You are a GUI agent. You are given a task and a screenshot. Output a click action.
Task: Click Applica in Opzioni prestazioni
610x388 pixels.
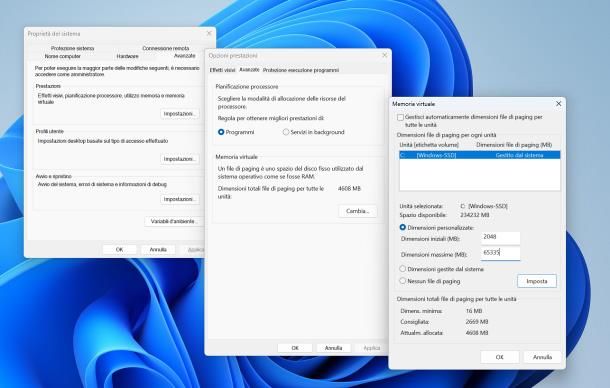371,348
